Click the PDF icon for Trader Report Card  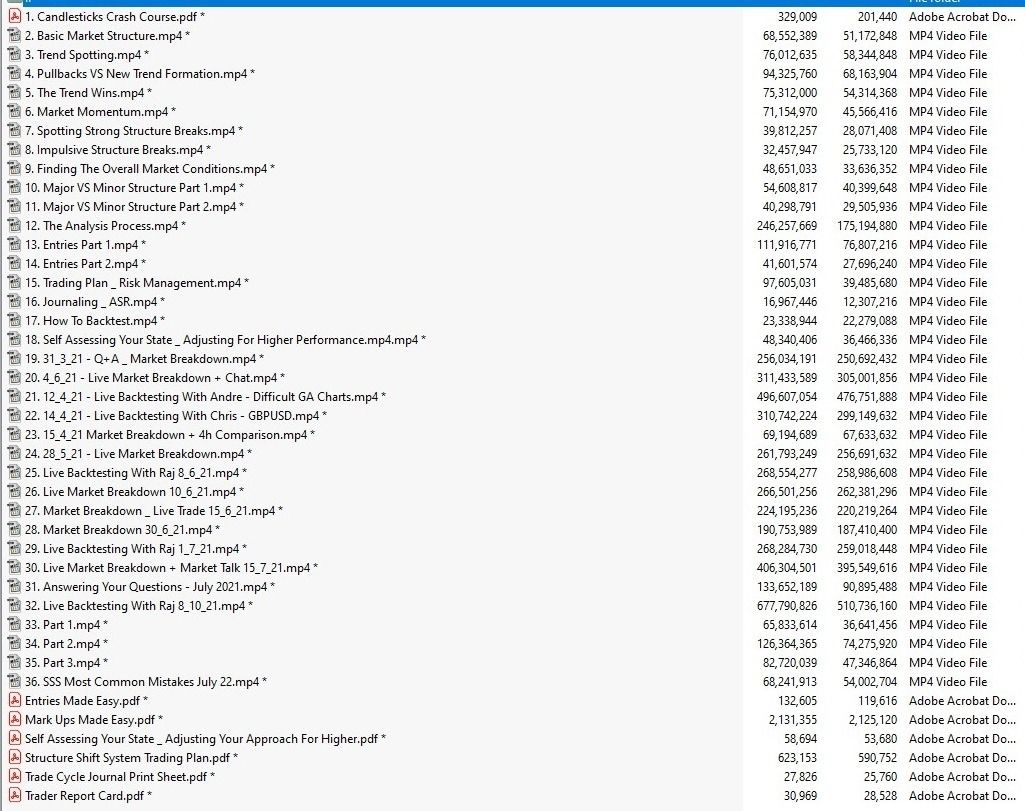tap(14, 796)
